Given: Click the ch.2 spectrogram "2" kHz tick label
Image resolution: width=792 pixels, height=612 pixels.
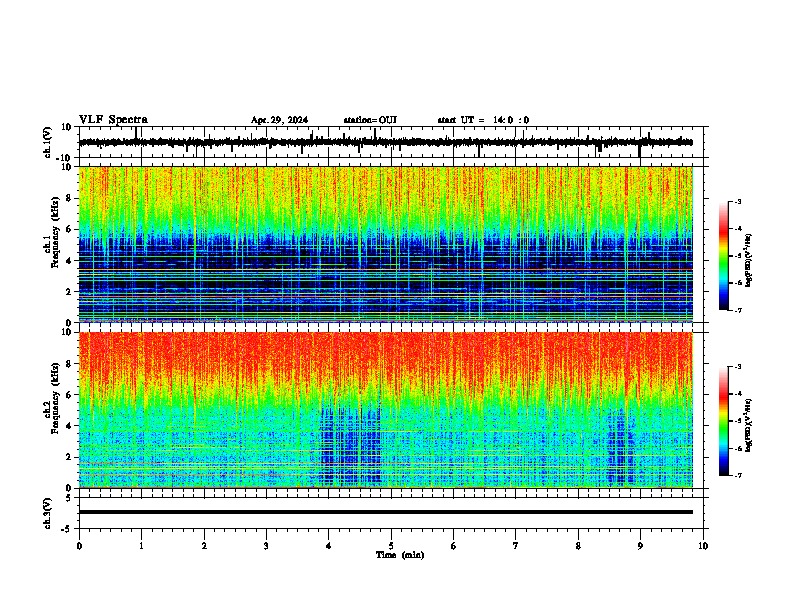Looking at the screenshot, I should pyautogui.click(x=69, y=457).
